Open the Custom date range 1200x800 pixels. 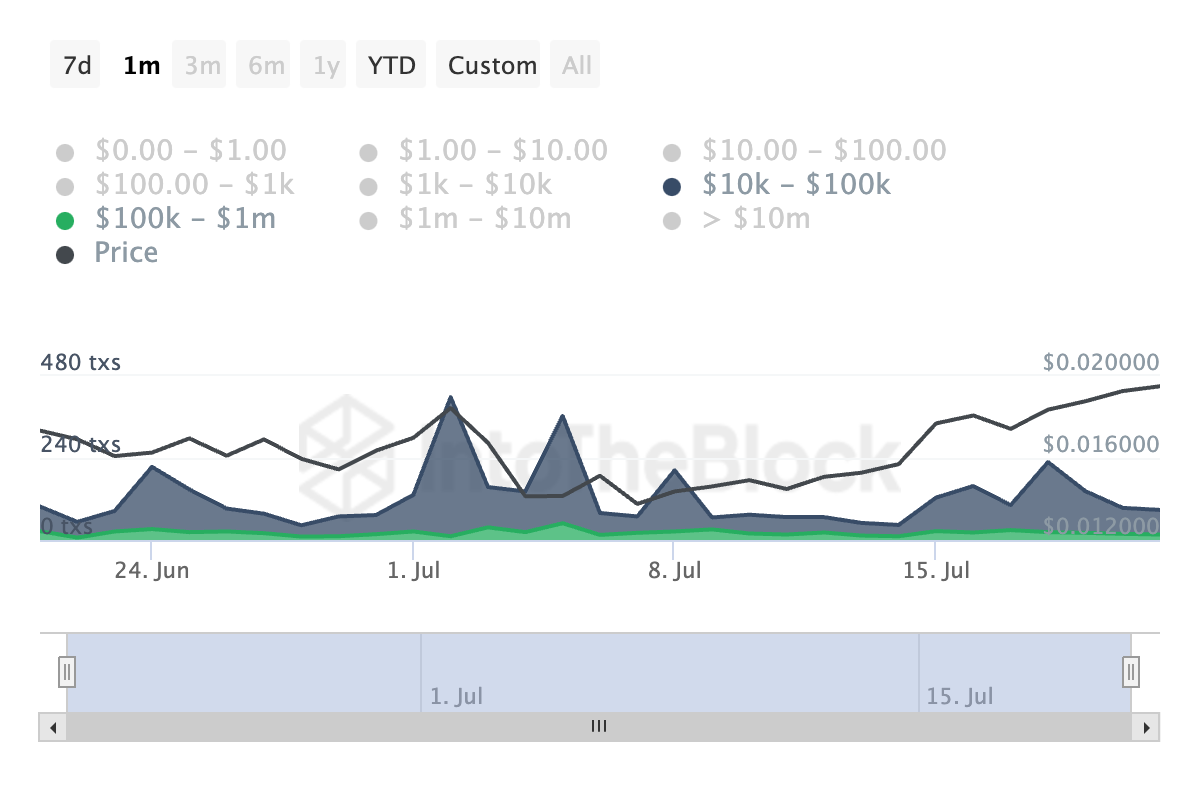(492, 66)
